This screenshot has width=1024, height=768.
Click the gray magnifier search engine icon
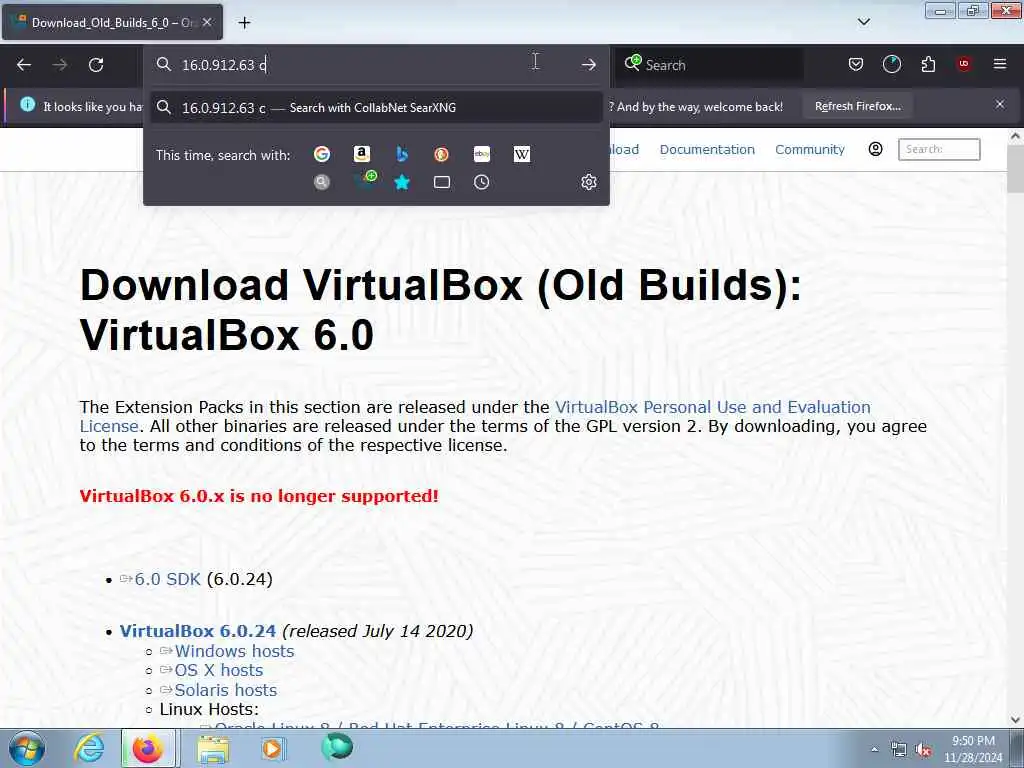(321, 182)
